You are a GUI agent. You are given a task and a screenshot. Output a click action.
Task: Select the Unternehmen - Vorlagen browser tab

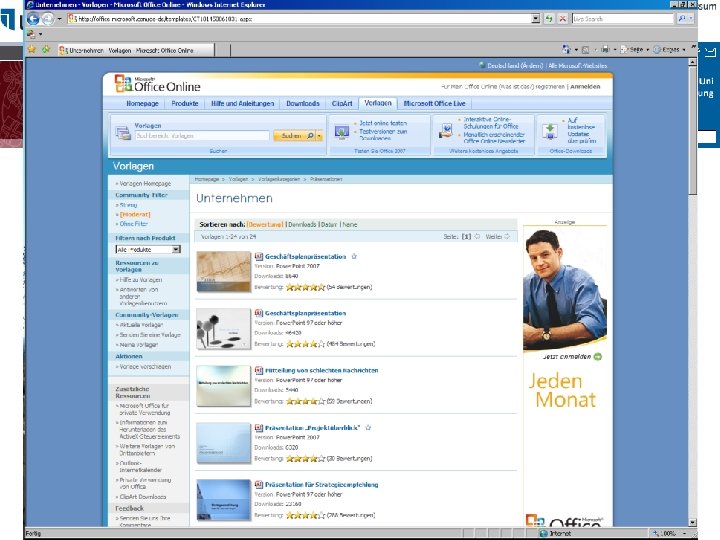point(135,50)
